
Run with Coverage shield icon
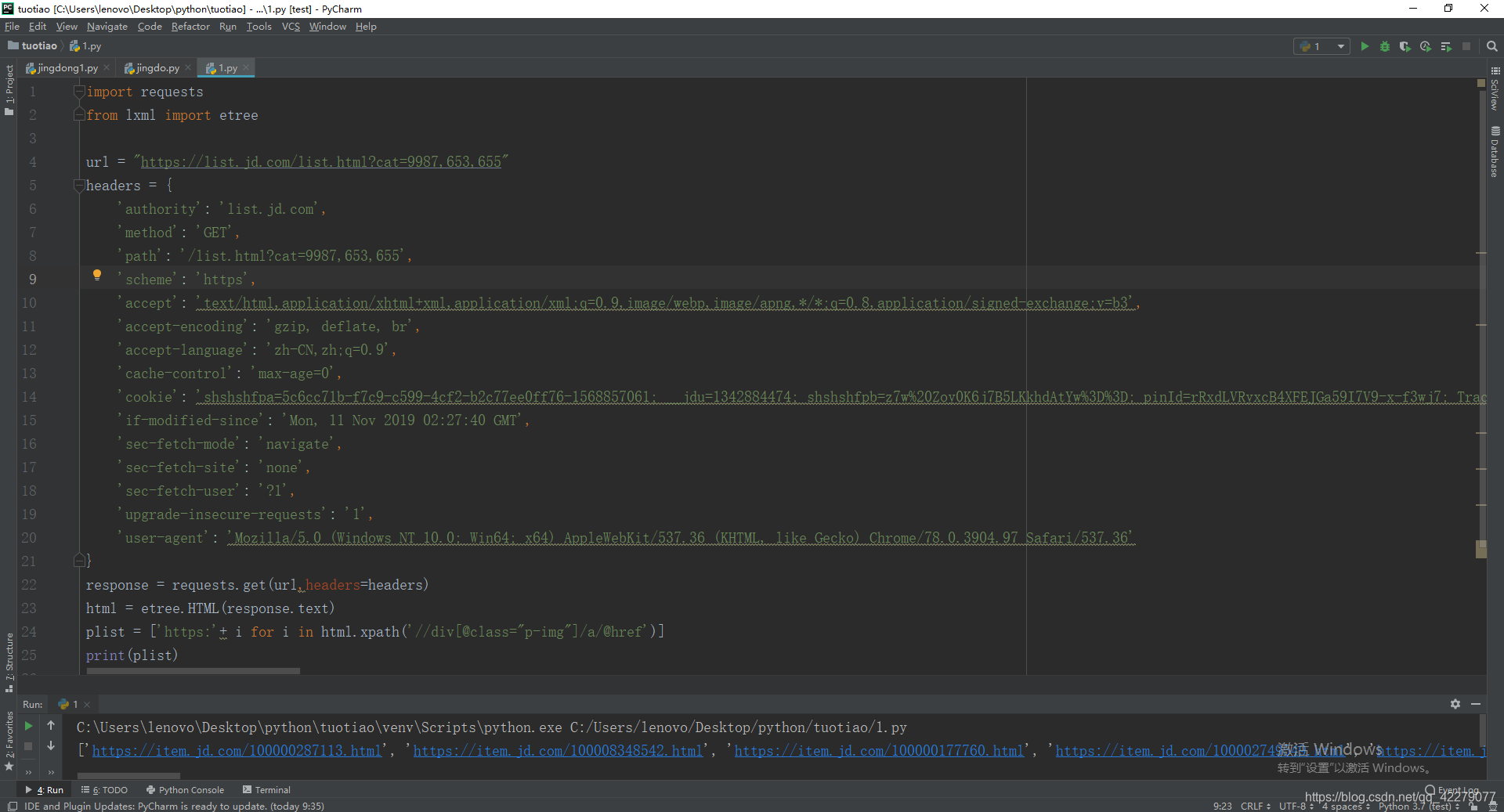point(1405,46)
